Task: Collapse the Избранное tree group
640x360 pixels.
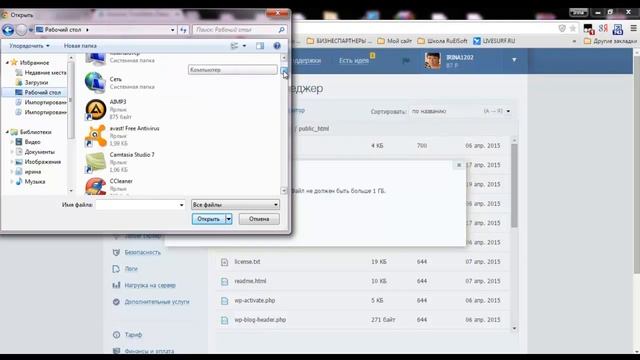Action: click(x=7, y=63)
